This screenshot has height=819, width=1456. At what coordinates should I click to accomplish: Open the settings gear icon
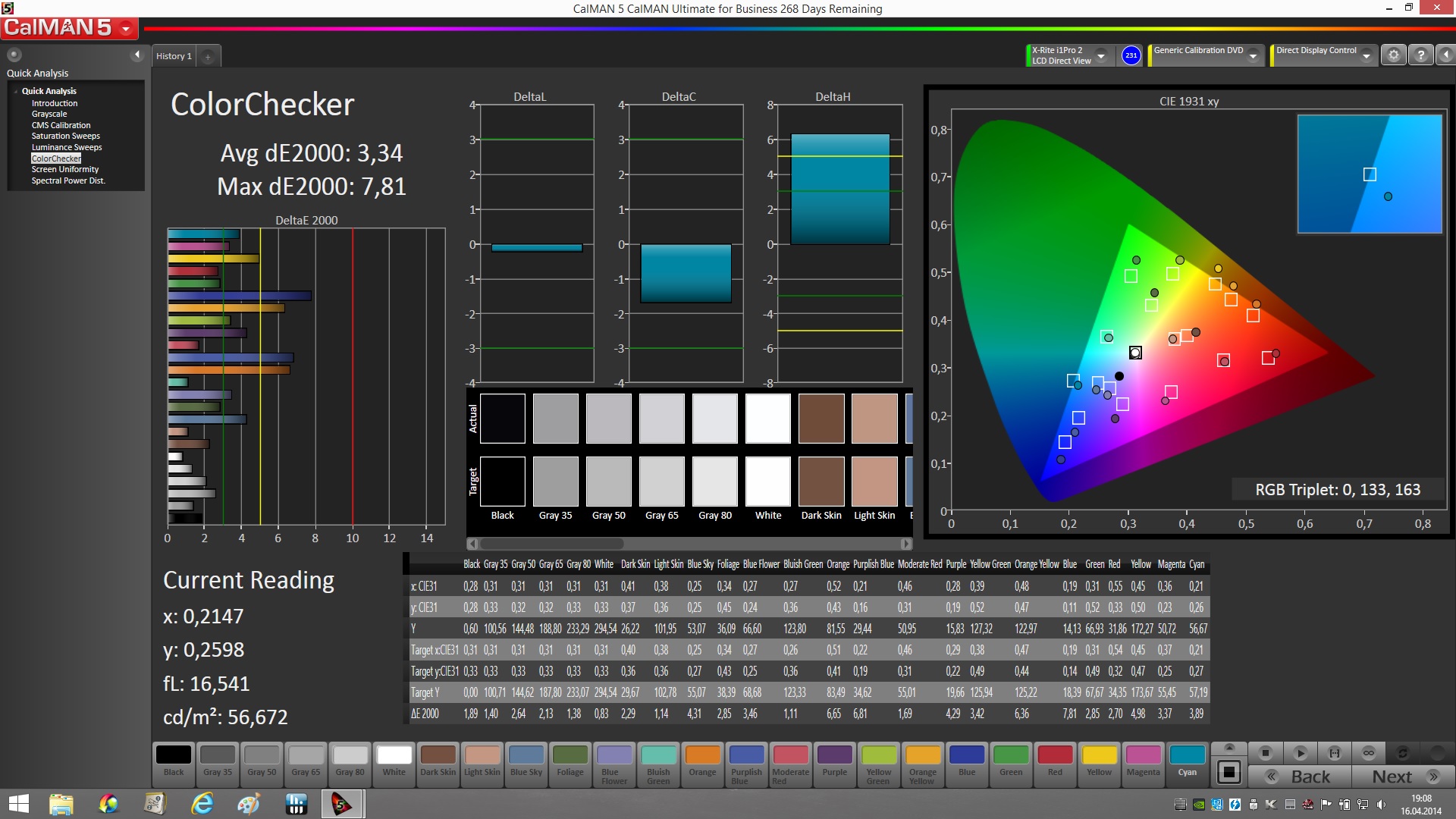pyautogui.click(x=1393, y=55)
